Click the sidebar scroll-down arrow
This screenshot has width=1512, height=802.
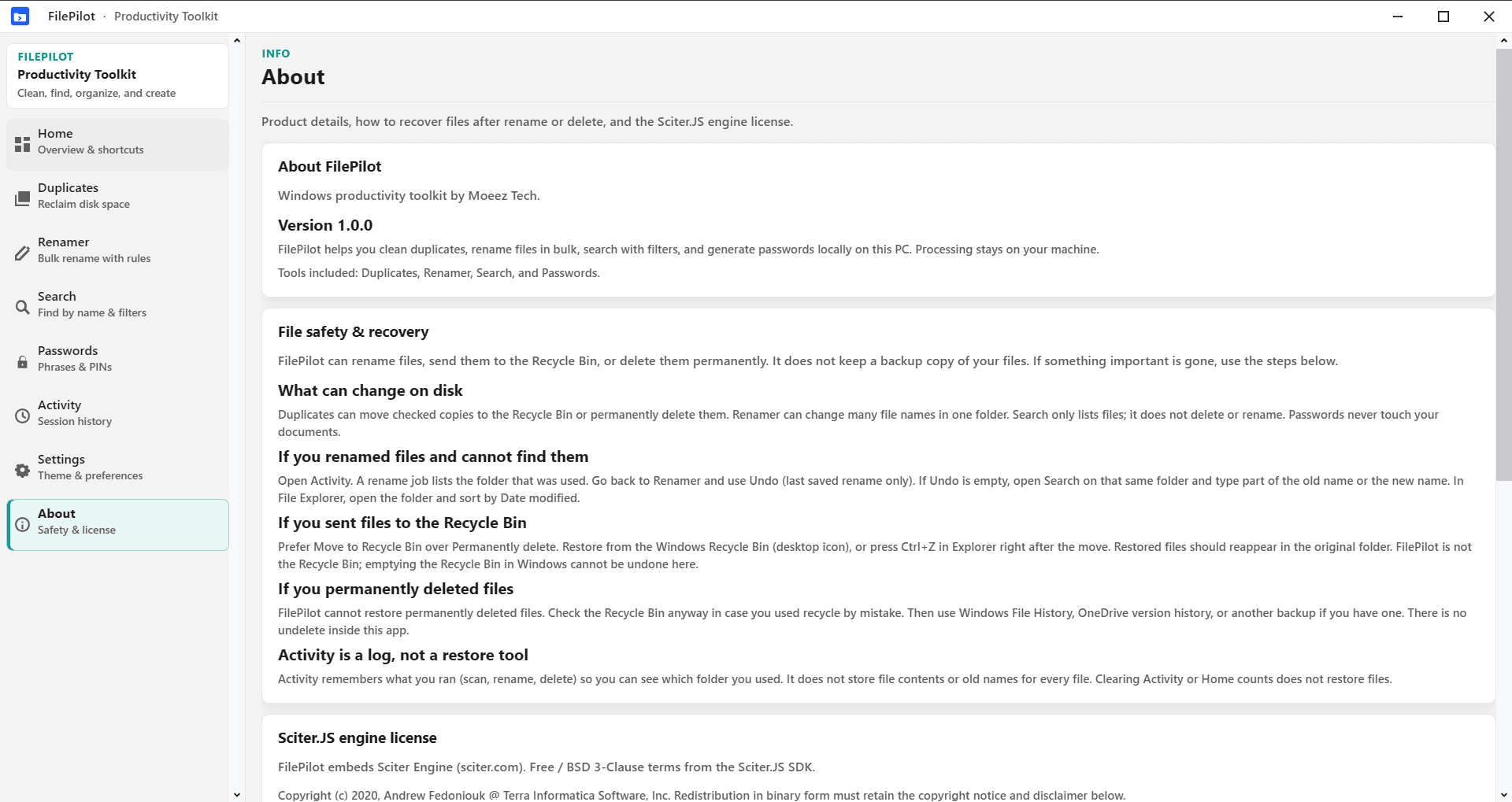coord(237,795)
